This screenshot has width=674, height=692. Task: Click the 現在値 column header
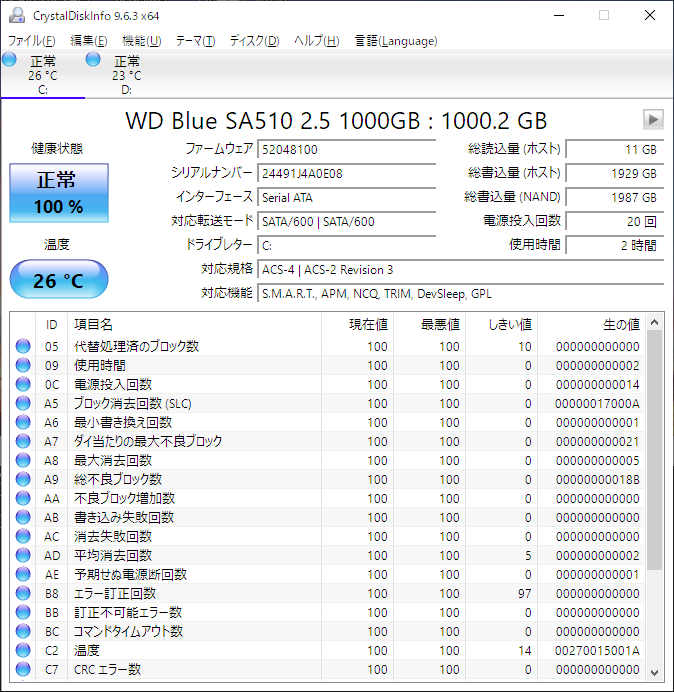tap(358, 324)
